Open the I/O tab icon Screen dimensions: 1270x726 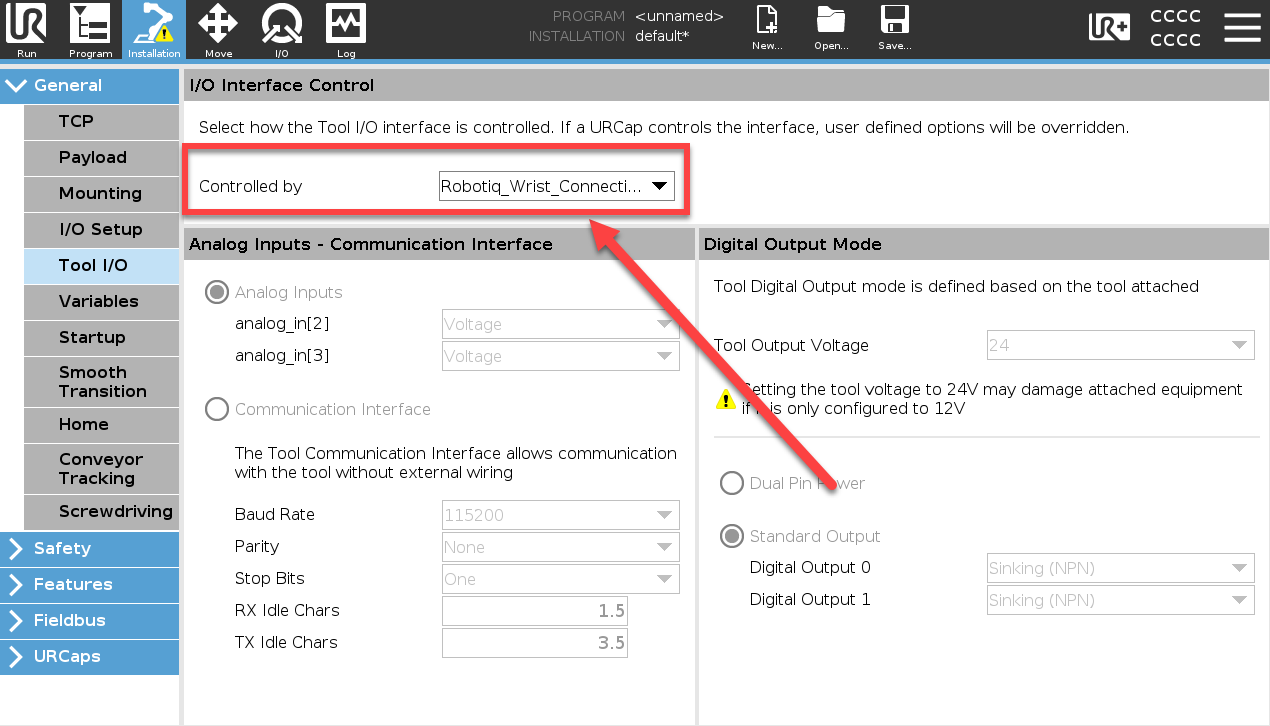click(282, 30)
